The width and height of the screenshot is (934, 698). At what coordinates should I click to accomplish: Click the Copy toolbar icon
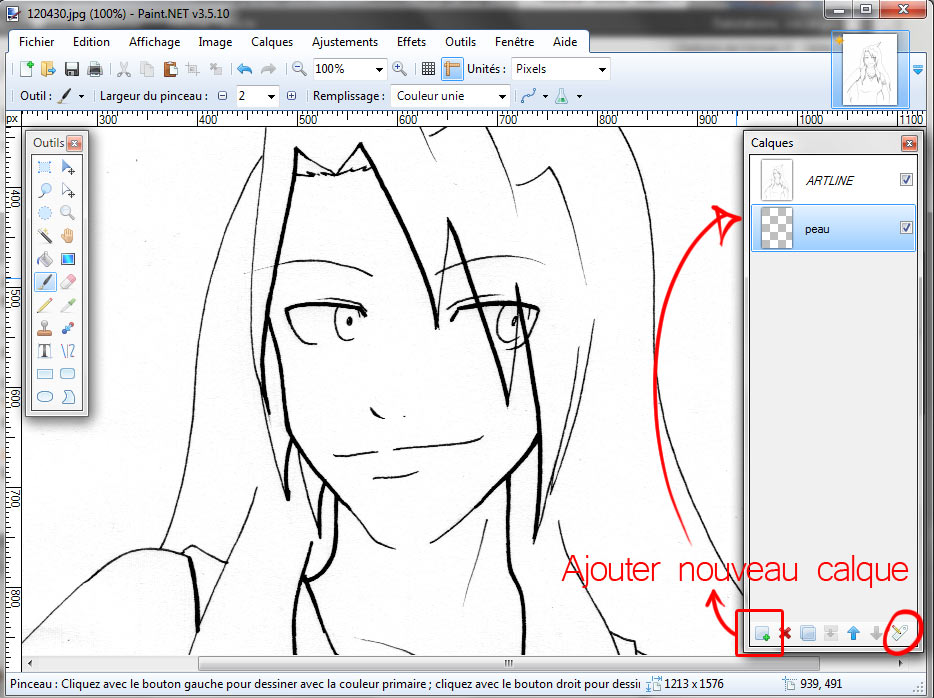[147, 69]
